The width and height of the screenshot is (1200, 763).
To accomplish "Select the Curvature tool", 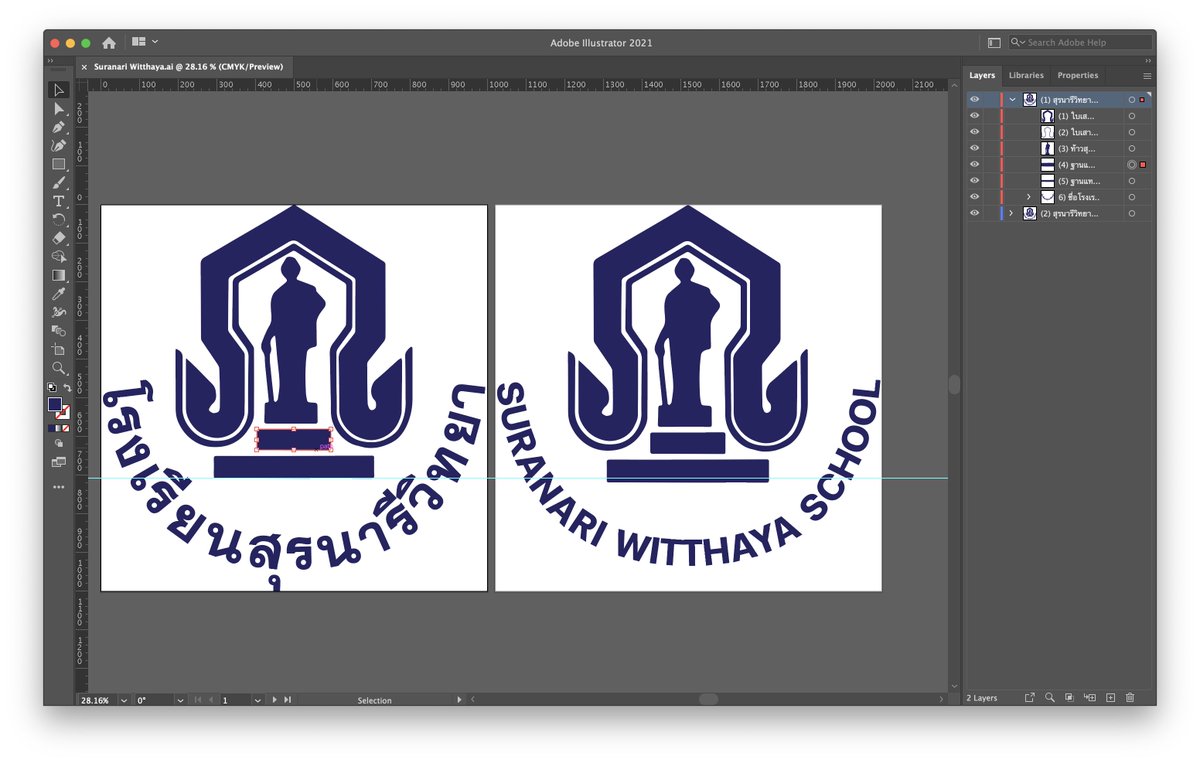I will coord(59,145).
